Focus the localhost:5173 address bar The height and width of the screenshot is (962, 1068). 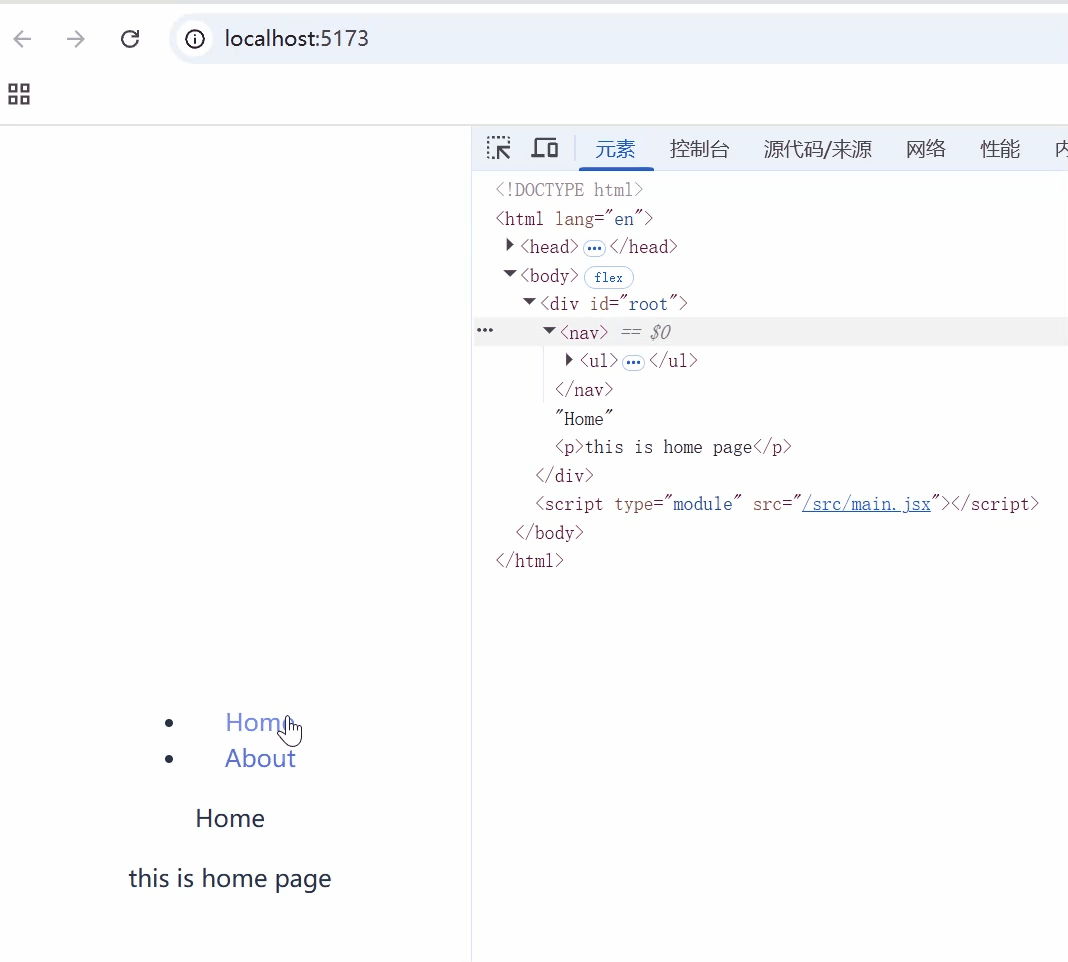617,39
